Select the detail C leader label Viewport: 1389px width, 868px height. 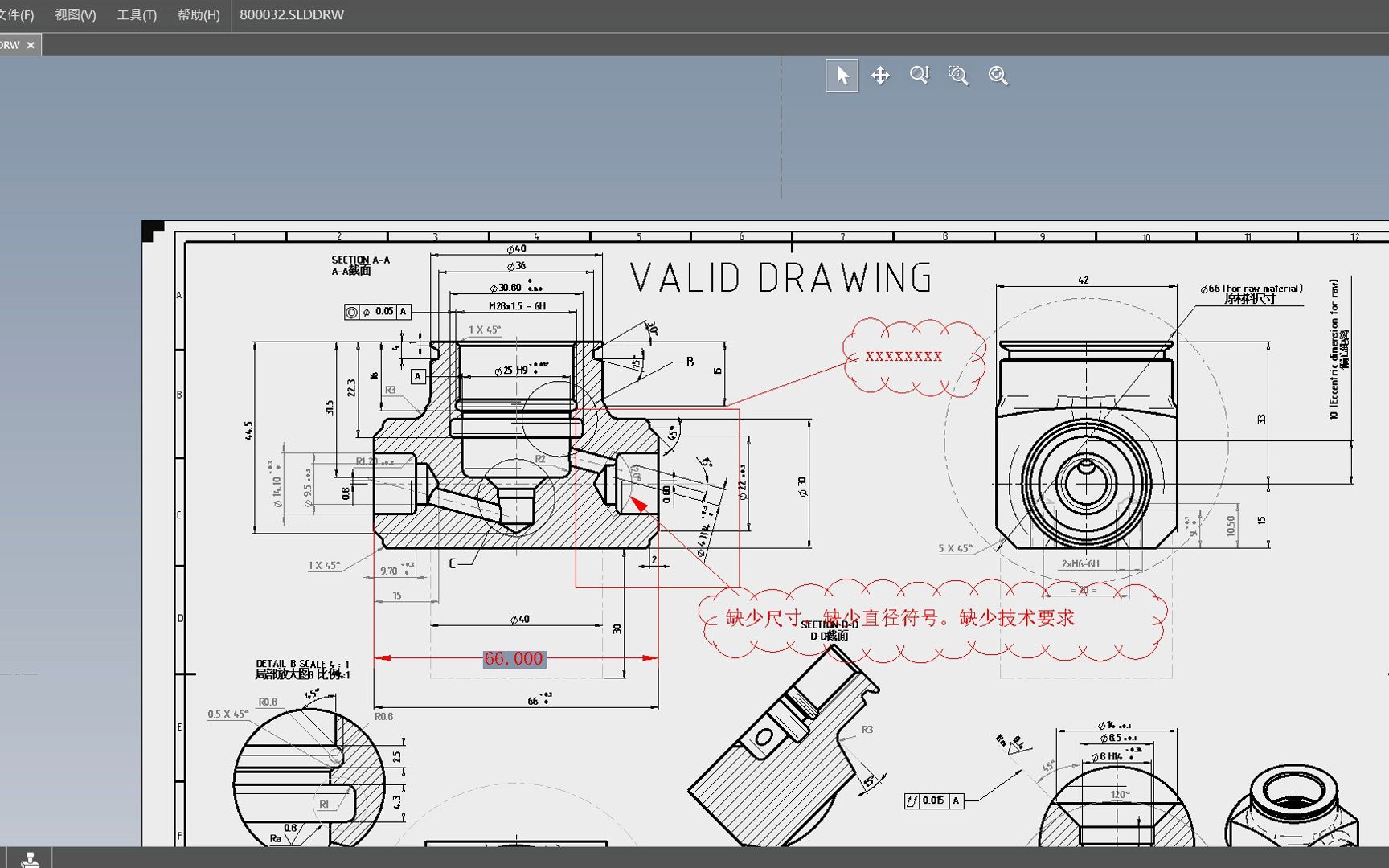(x=452, y=563)
